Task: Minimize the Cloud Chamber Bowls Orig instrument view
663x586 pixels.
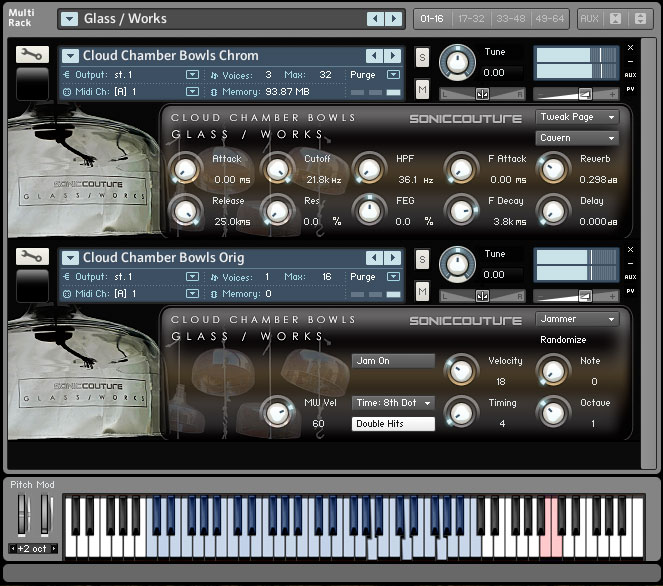Action: point(630,263)
